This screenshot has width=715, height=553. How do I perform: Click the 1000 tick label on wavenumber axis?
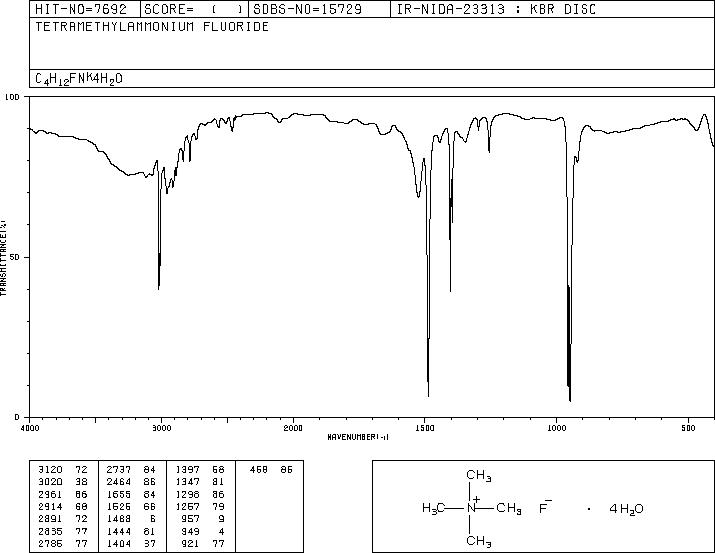(x=556, y=428)
